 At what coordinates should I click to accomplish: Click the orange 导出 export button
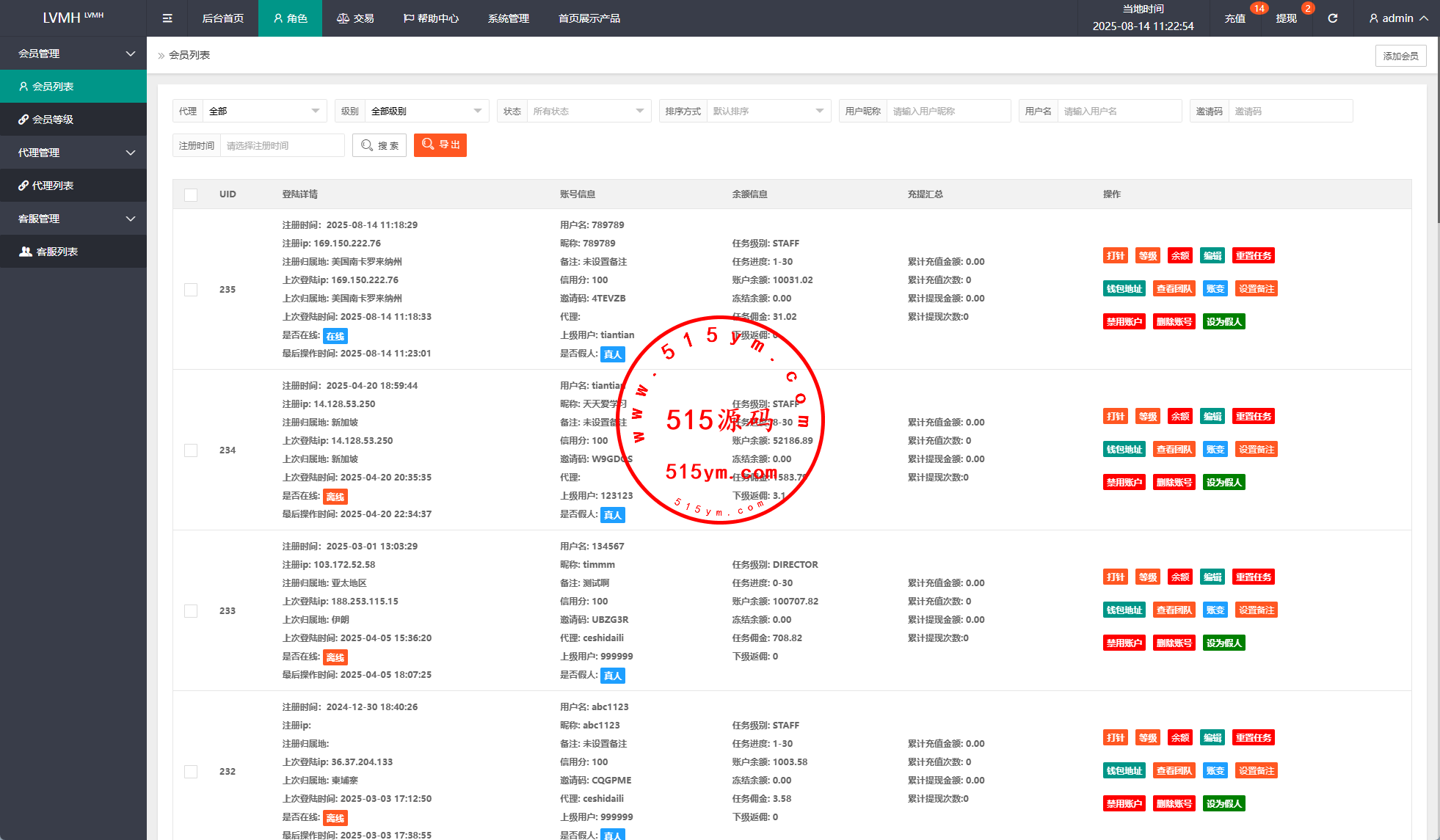tap(440, 145)
